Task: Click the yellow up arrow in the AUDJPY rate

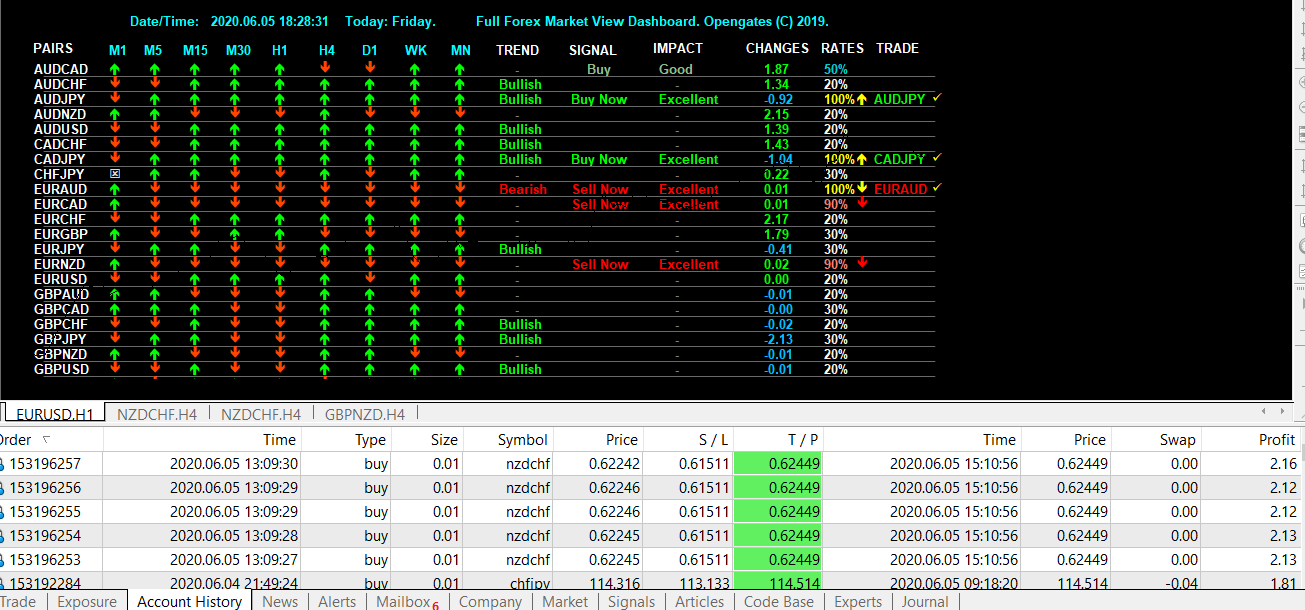Action: pyautogui.click(x=861, y=99)
